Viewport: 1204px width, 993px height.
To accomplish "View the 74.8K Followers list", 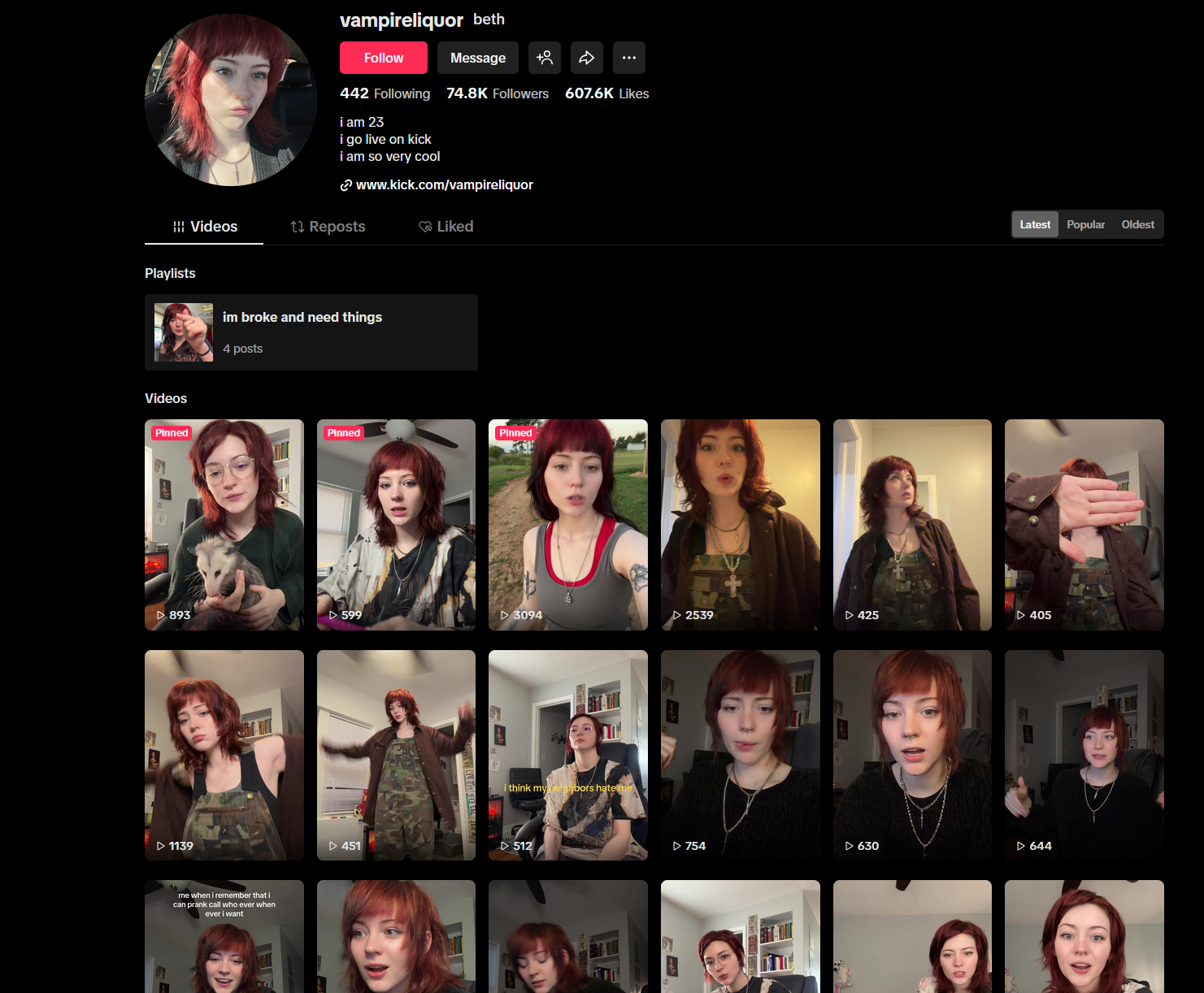I will [x=498, y=93].
